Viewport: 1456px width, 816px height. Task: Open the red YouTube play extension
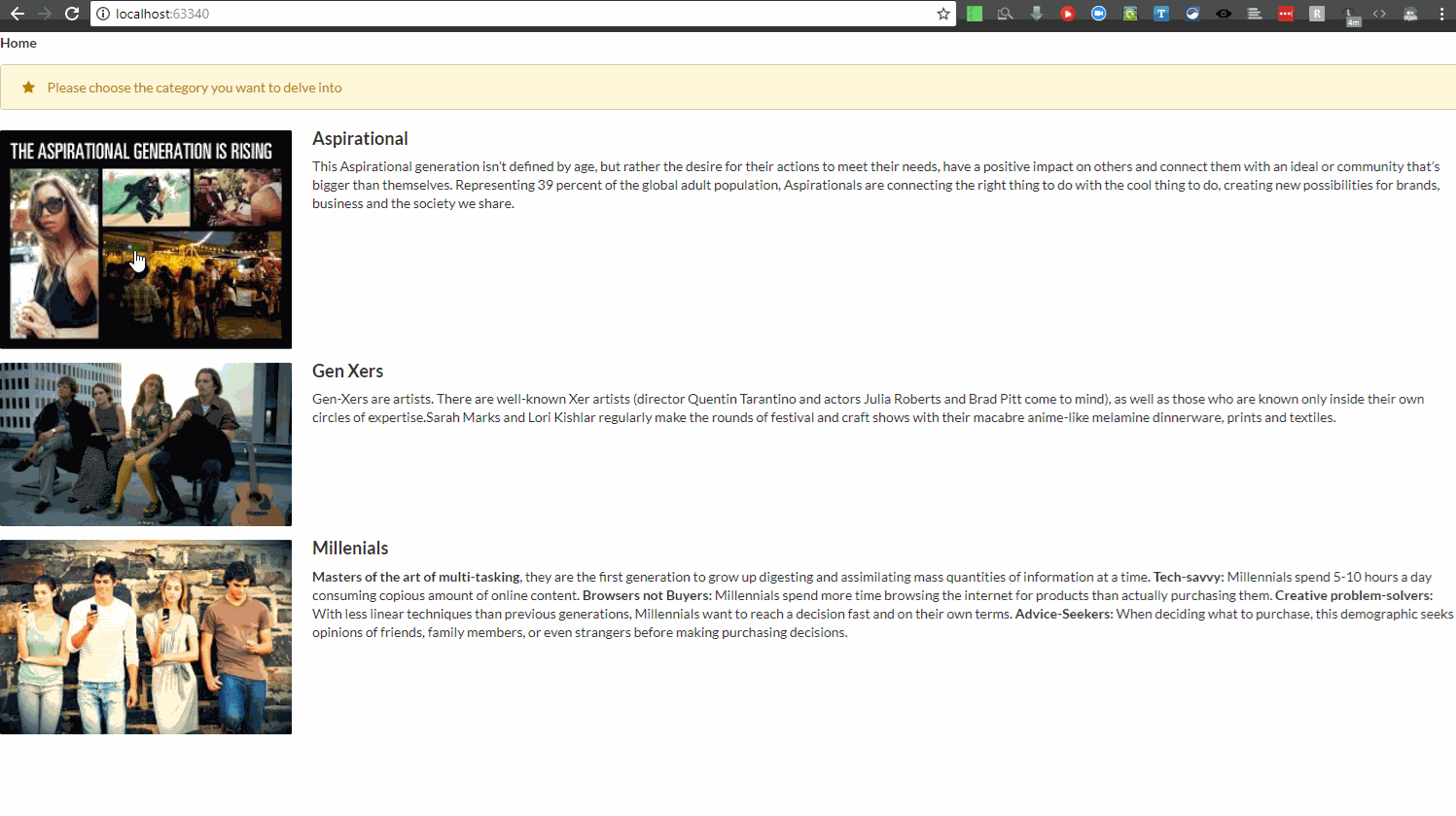coord(1067,14)
